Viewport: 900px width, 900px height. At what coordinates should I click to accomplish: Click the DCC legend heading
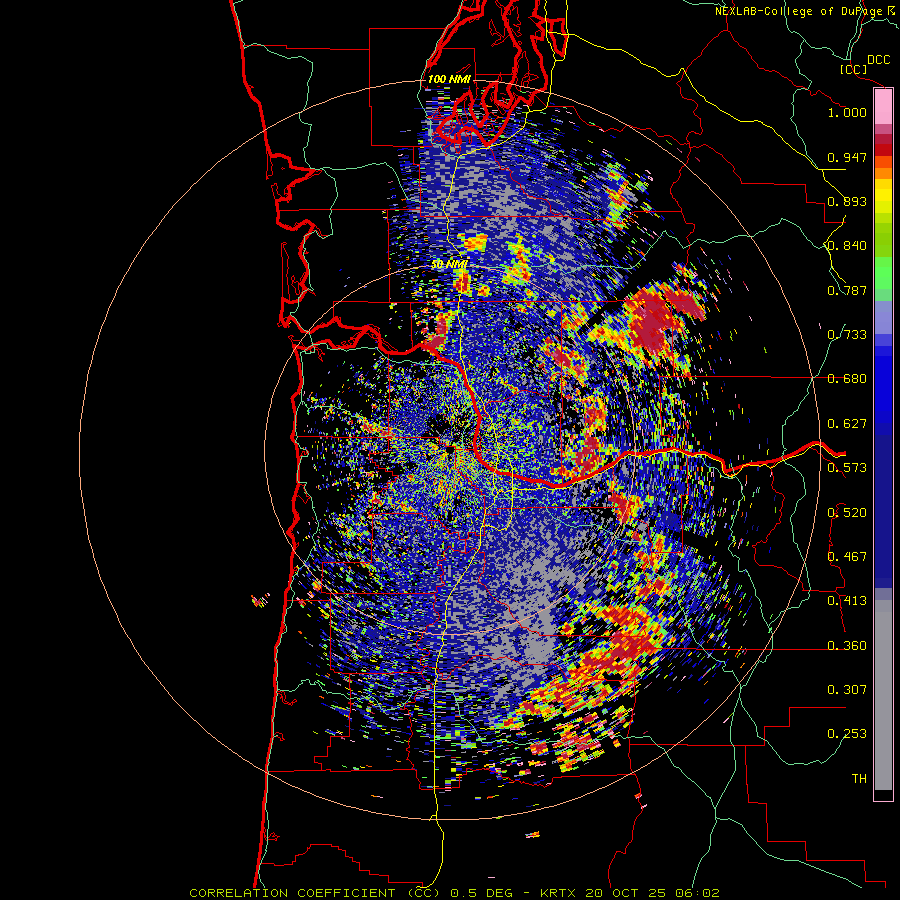879,60
